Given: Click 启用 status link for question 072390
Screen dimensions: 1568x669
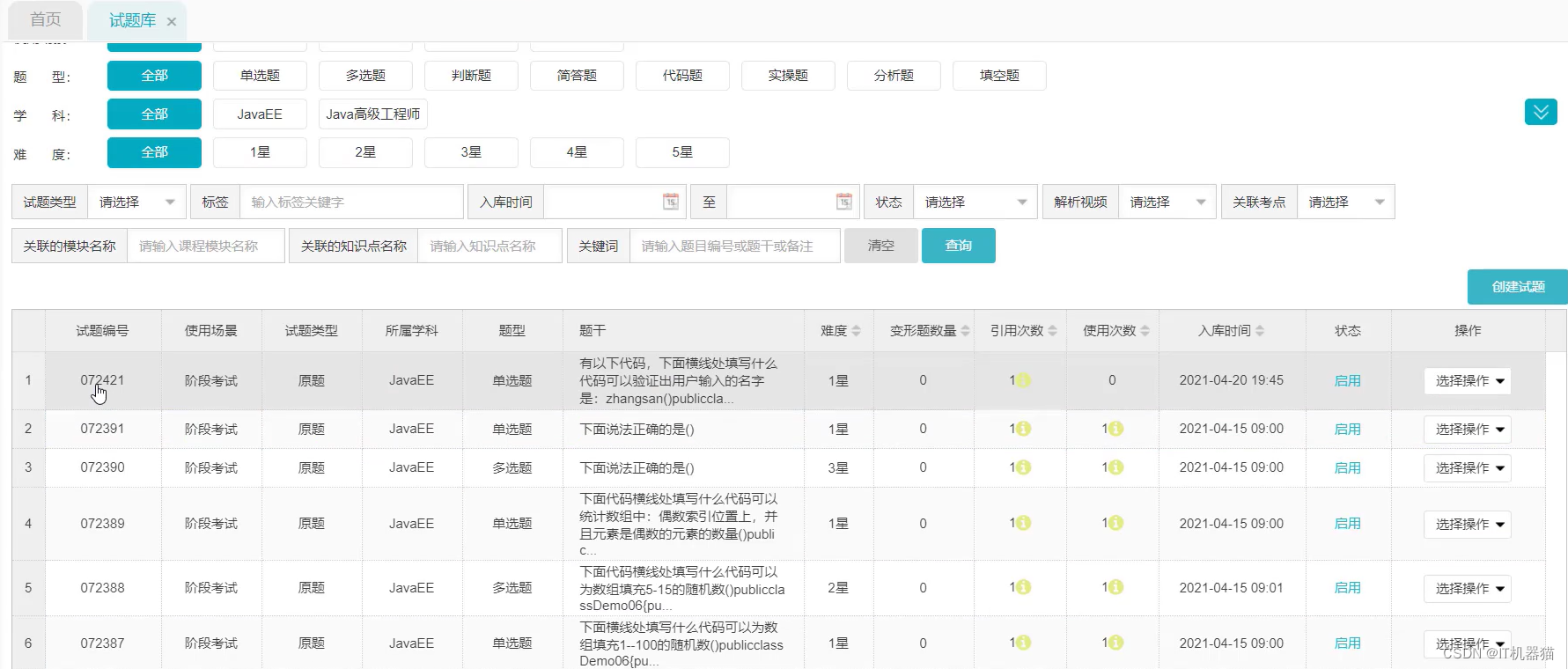Looking at the screenshot, I should 1348,467.
